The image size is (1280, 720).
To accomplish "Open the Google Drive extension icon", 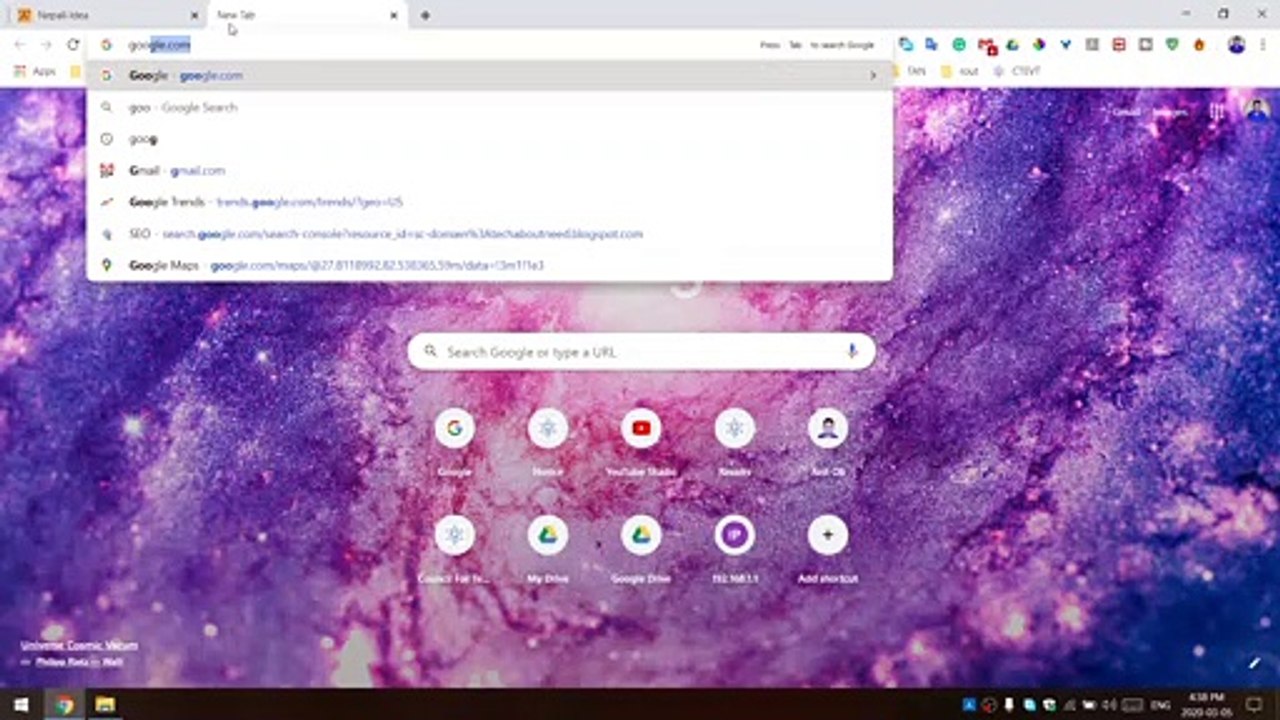I will pyautogui.click(x=1012, y=45).
